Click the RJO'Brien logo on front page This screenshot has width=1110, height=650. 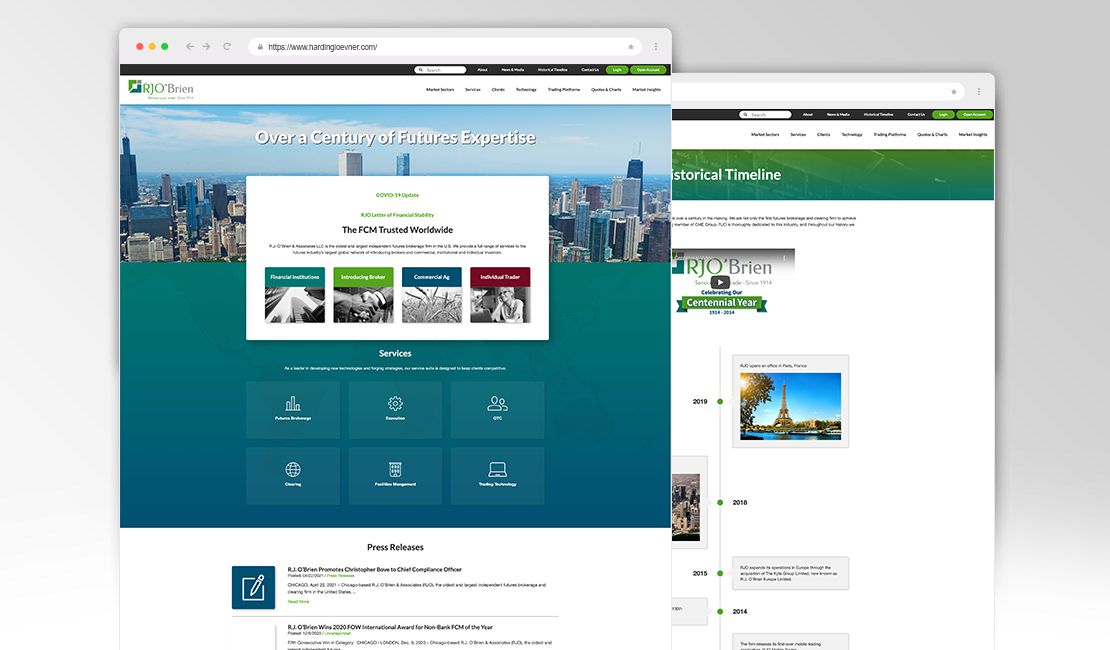coord(161,89)
